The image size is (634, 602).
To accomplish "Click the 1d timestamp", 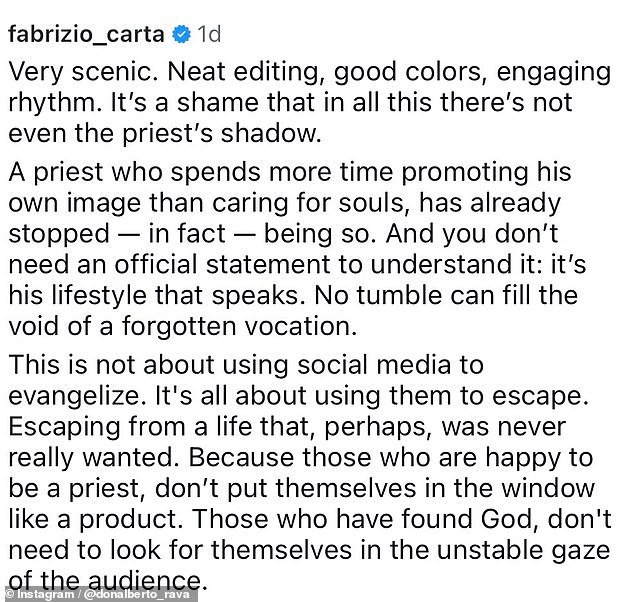I will click(209, 34).
